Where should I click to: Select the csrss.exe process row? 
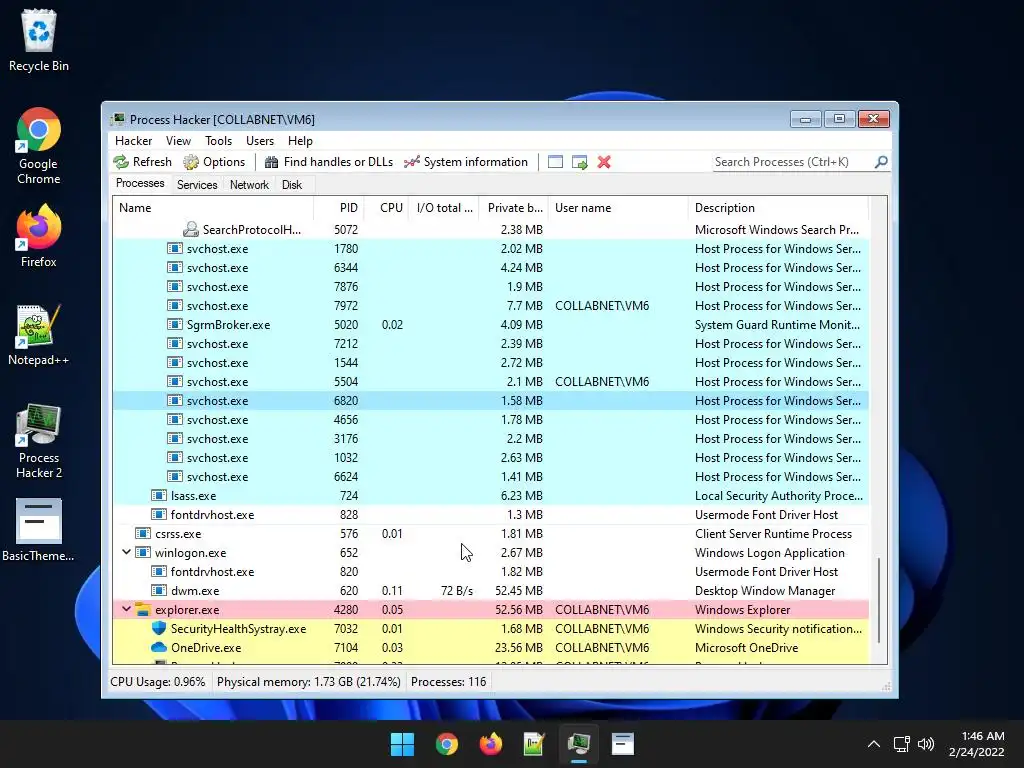[490, 534]
